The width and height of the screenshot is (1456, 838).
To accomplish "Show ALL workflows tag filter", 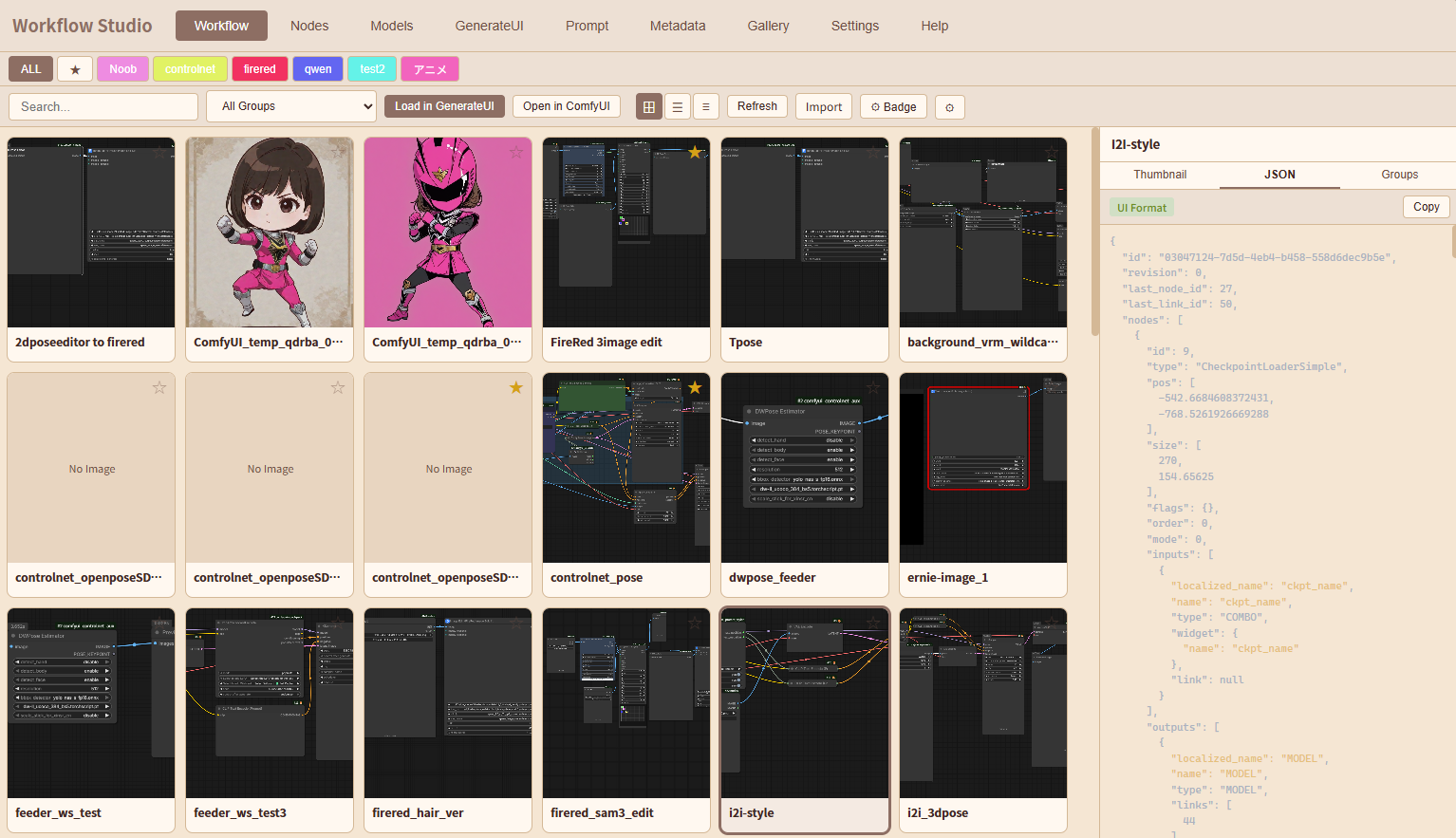I will 30,69.
